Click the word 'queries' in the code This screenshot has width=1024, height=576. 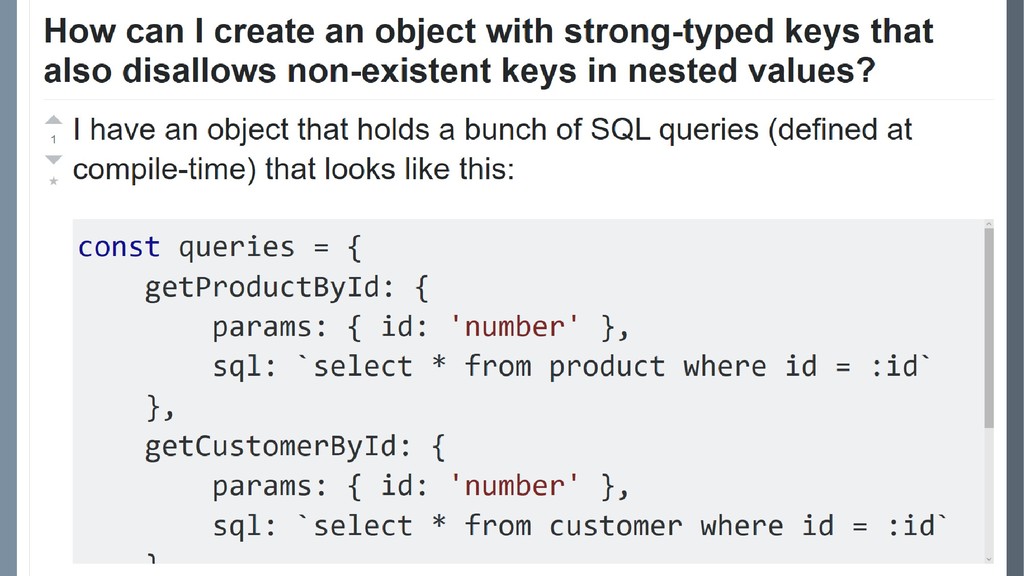(x=236, y=248)
